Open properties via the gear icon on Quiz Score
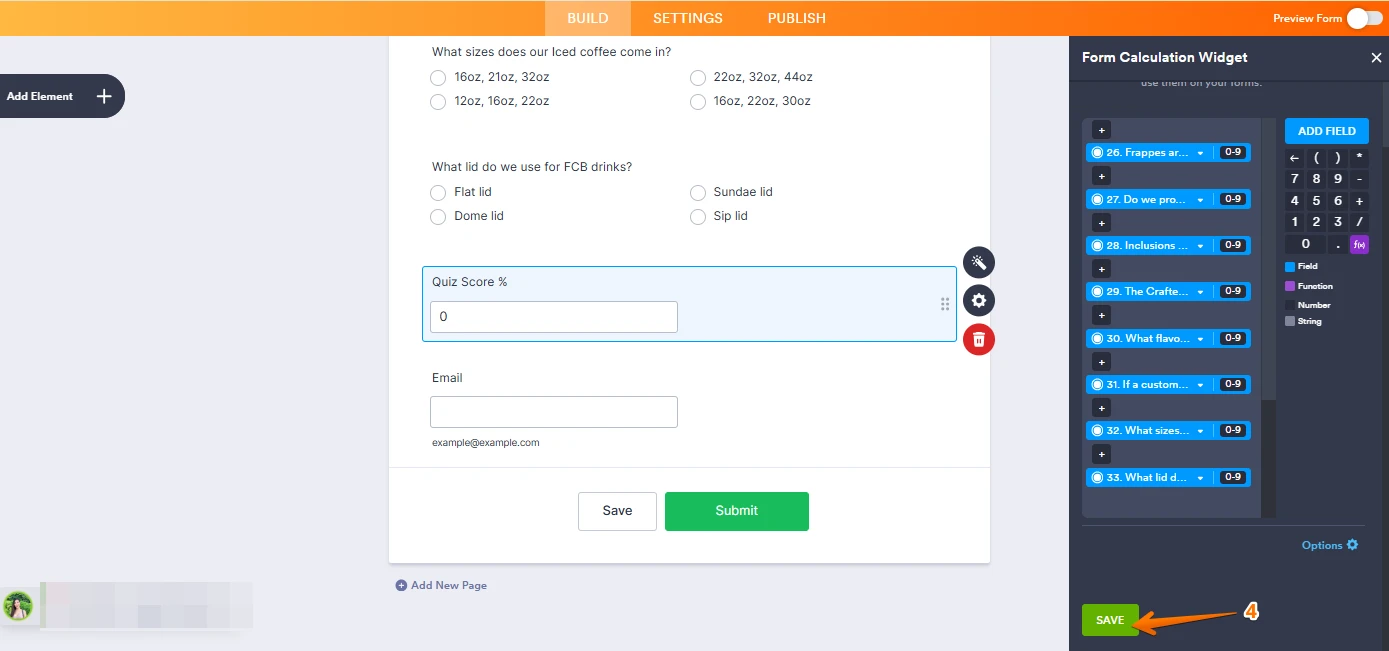Viewport: 1389px width, 651px height. click(978, 300)
